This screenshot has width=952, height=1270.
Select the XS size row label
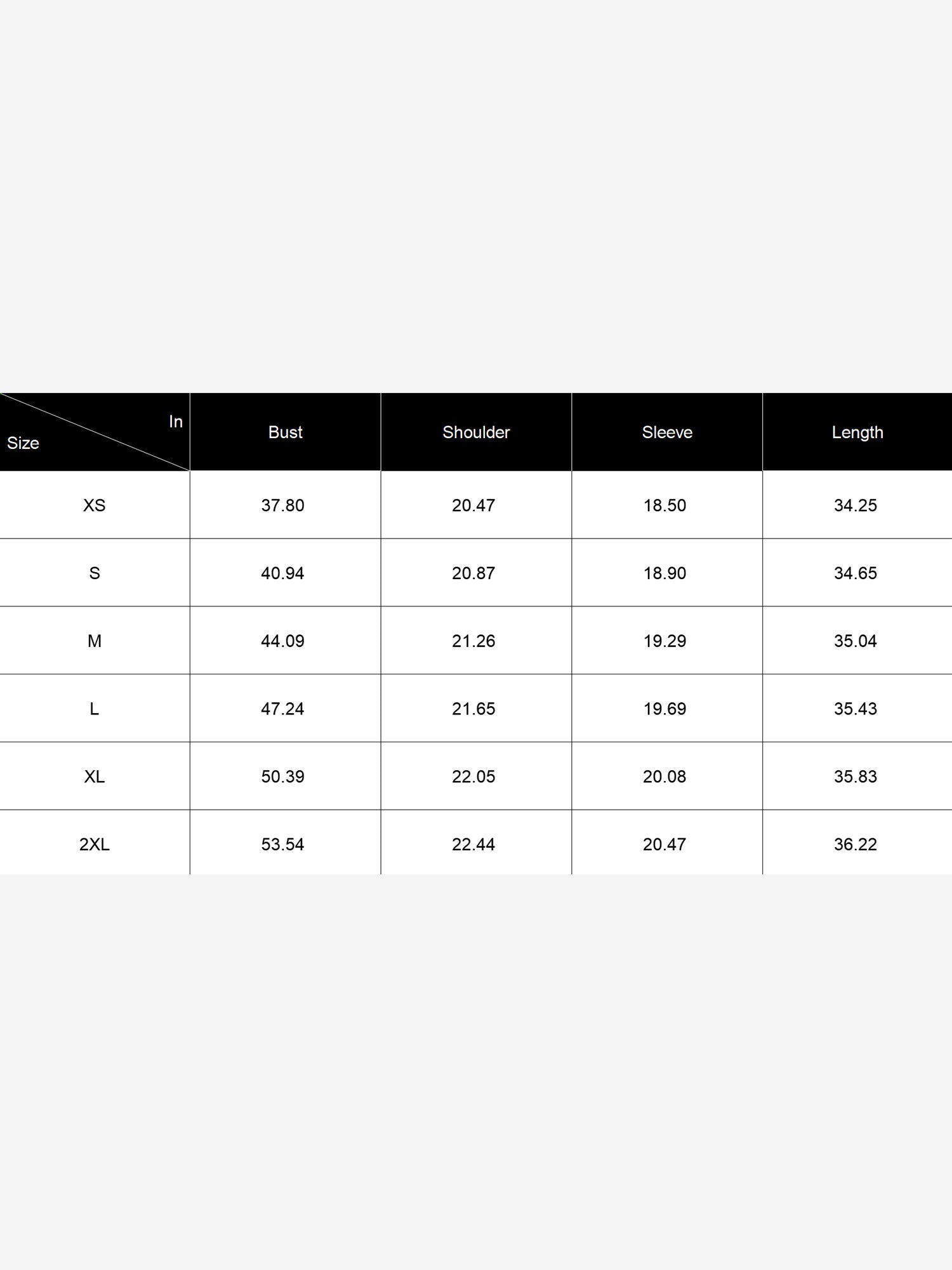[x=95, y=505]
